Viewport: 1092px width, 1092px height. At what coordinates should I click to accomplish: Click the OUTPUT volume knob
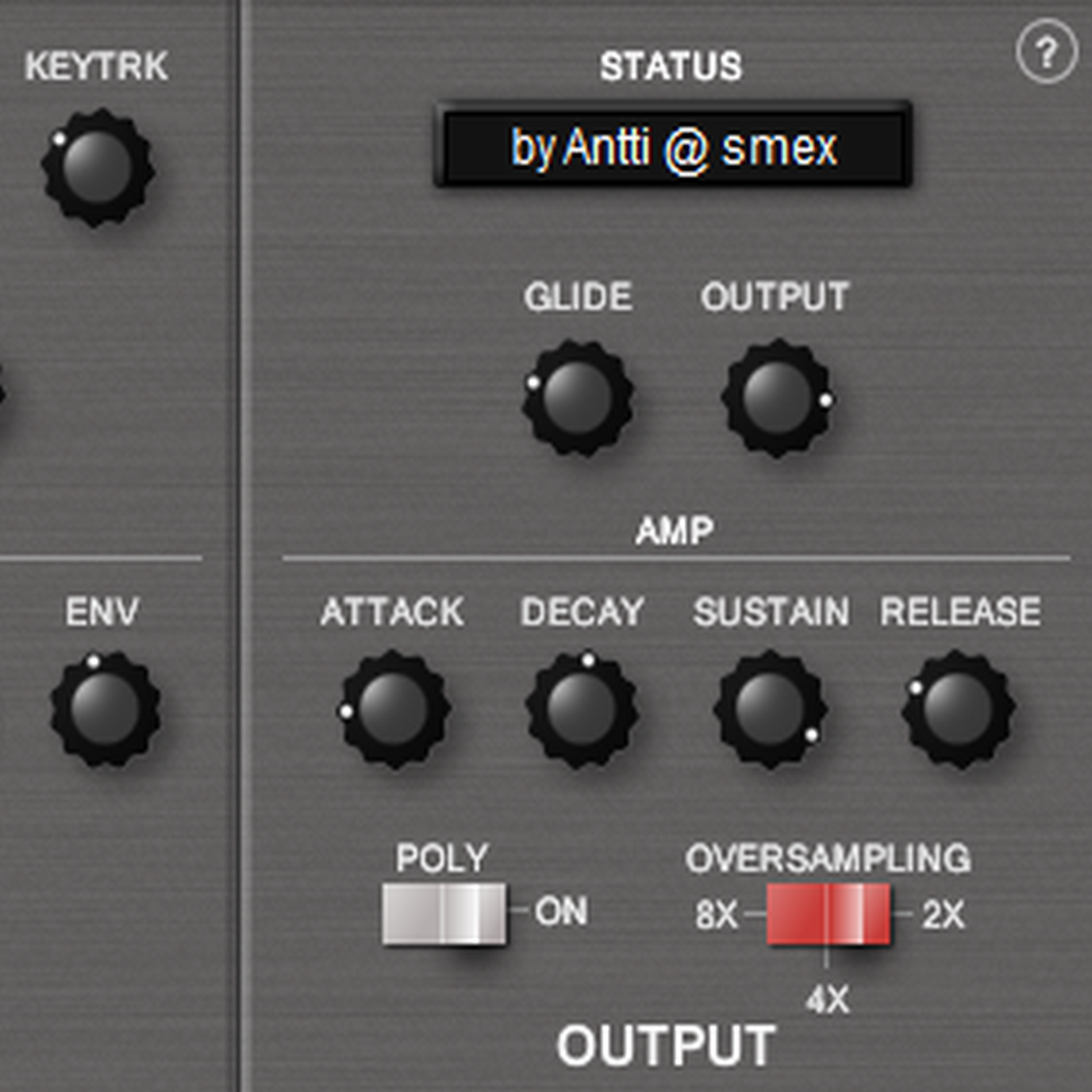pos(777,398)
